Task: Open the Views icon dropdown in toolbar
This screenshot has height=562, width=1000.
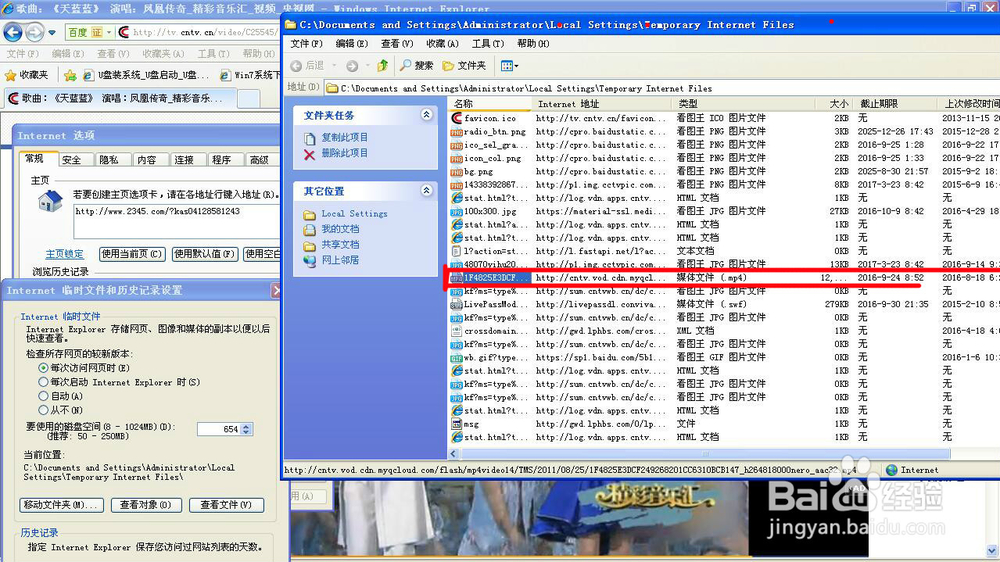Action: [x=509, y=66]
